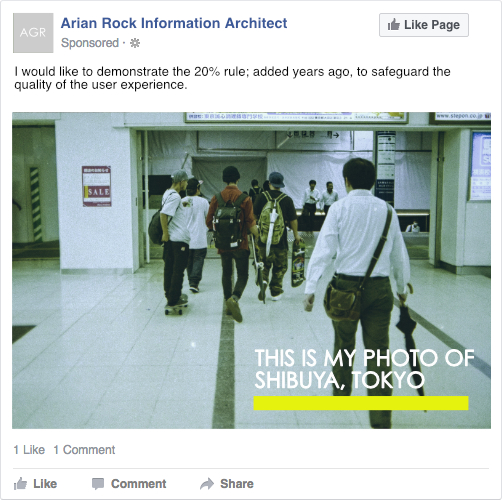Image resolution: width=503 pixels, height=500 pixels.
Task: Select the post text about the 20% rule
Action: [232, 78]
